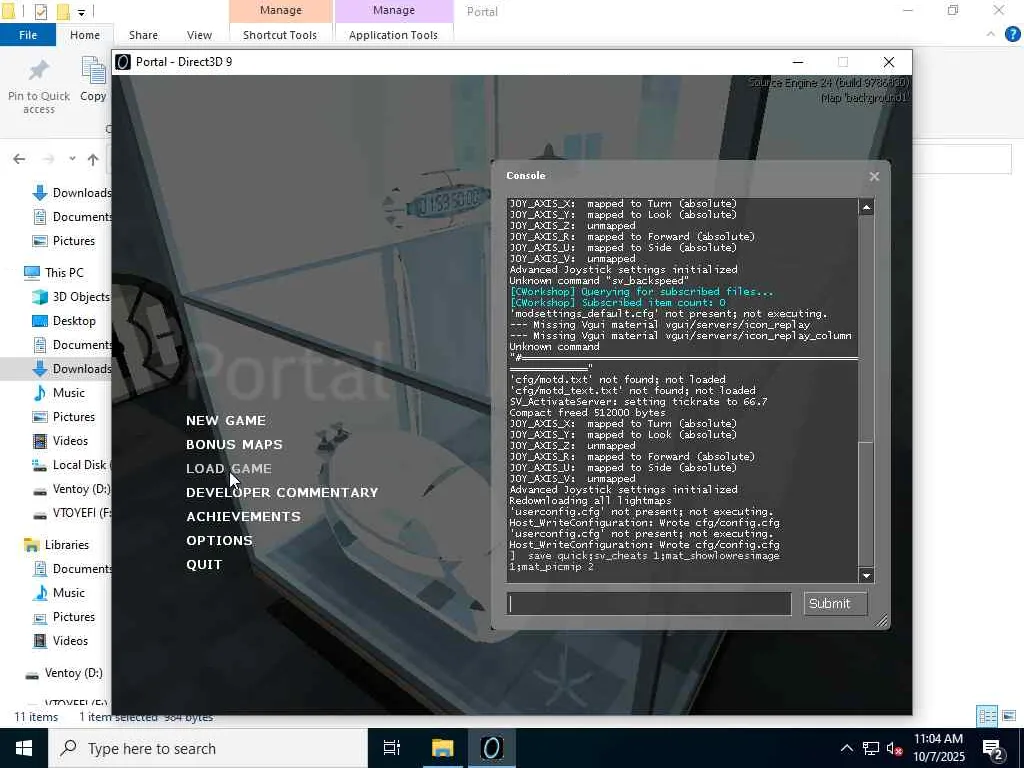
Task: Collapse the Explorer ribbon chevron
Action: click(991, 35)
